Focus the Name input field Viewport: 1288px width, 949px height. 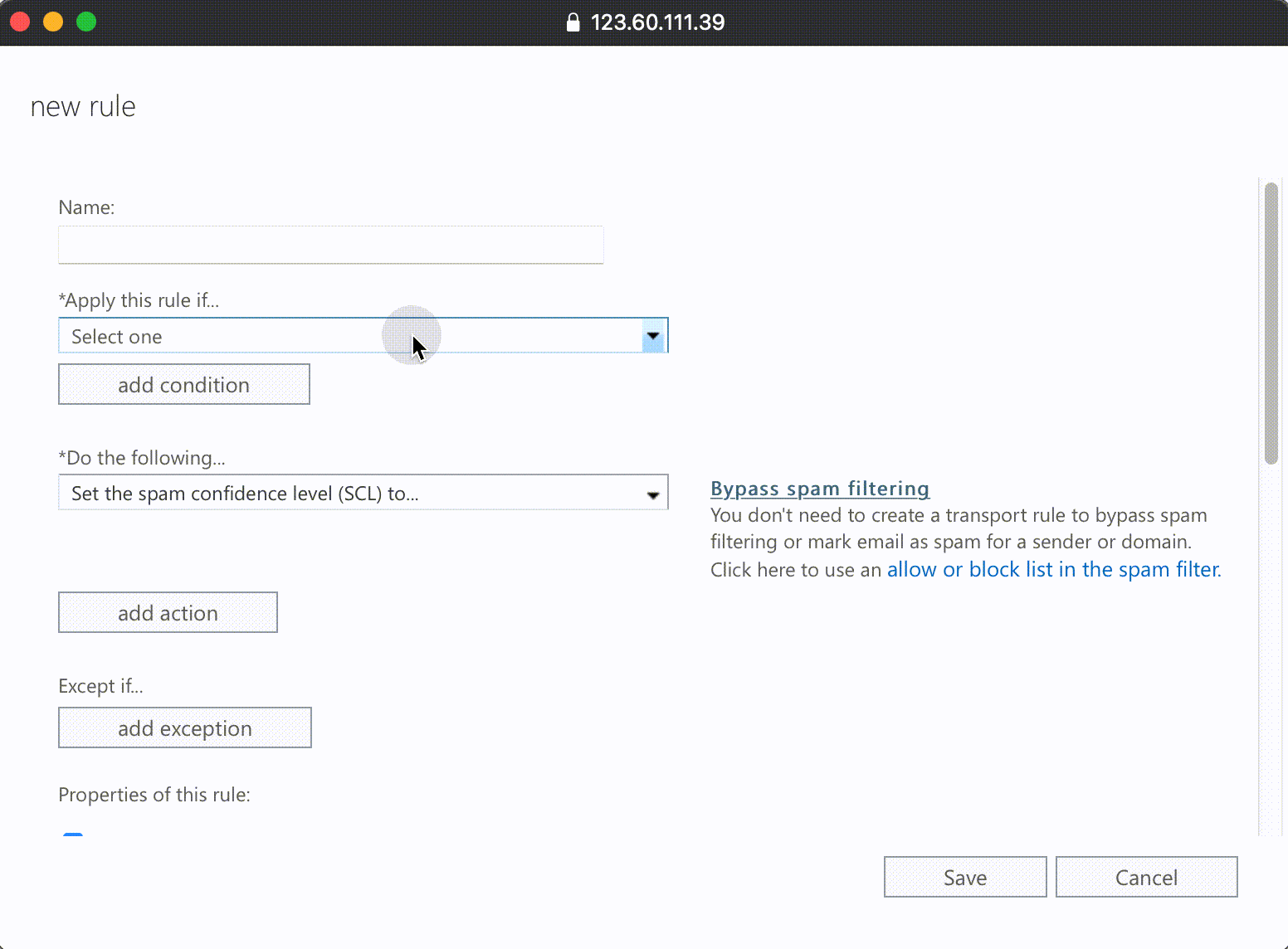[x=330, y=246]
